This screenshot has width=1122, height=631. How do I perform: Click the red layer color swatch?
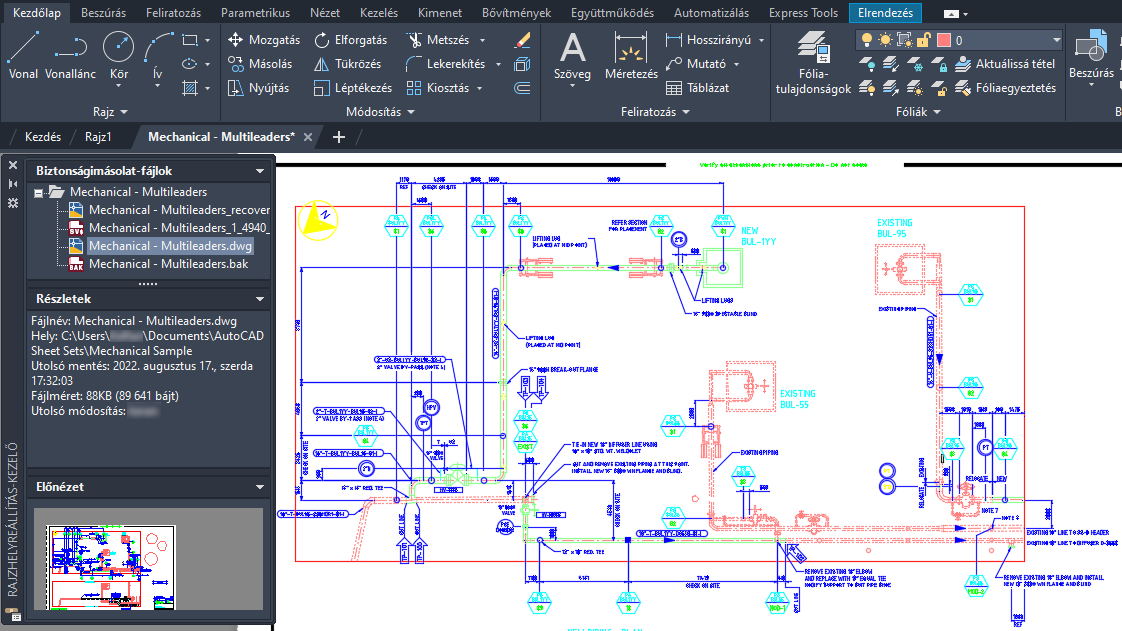[x=944, y=40]
